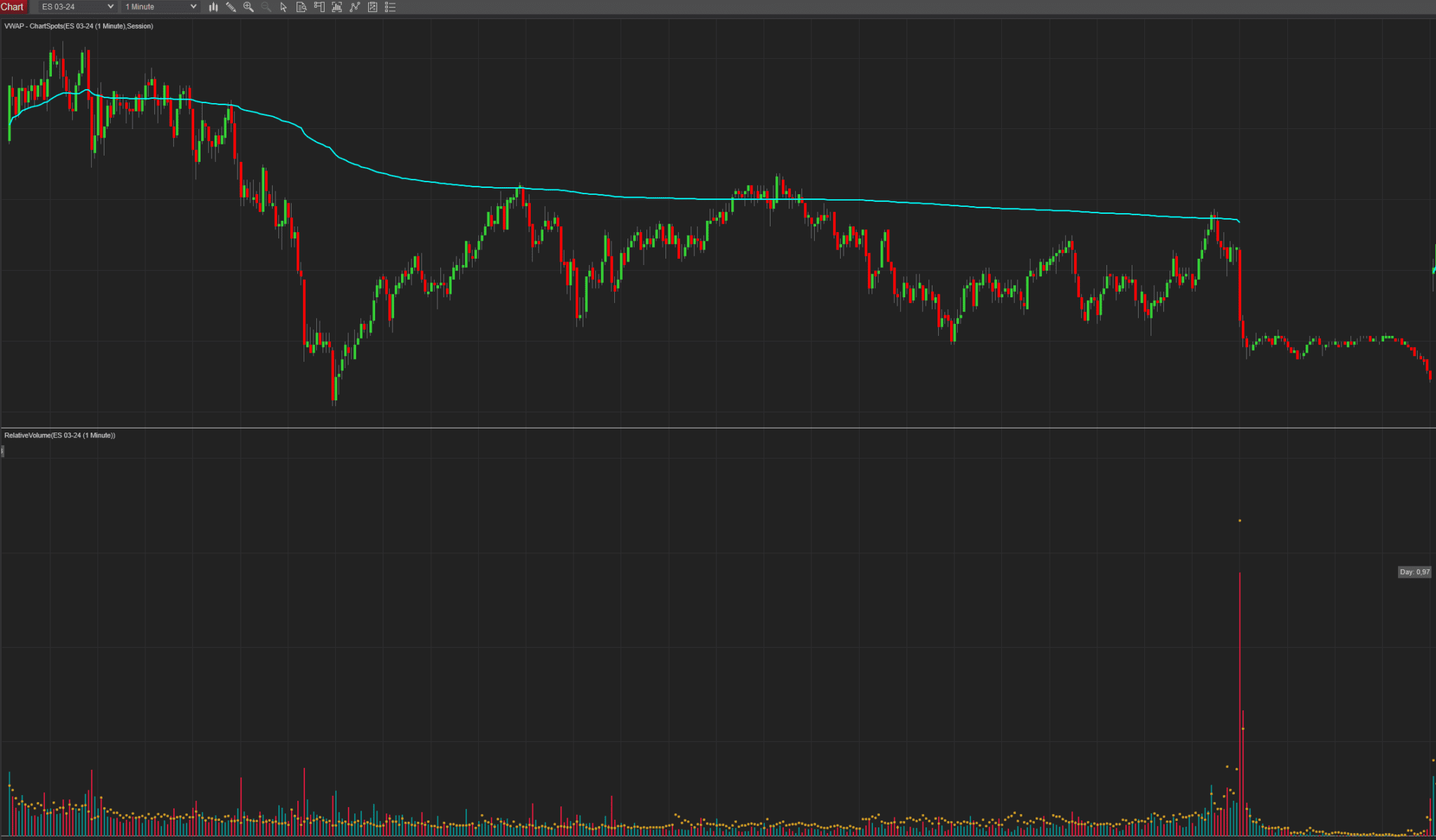The height and width of the screenshot is (840, 1436).
Task: Open the chart settings grid icon
Action: click(372, 6)
